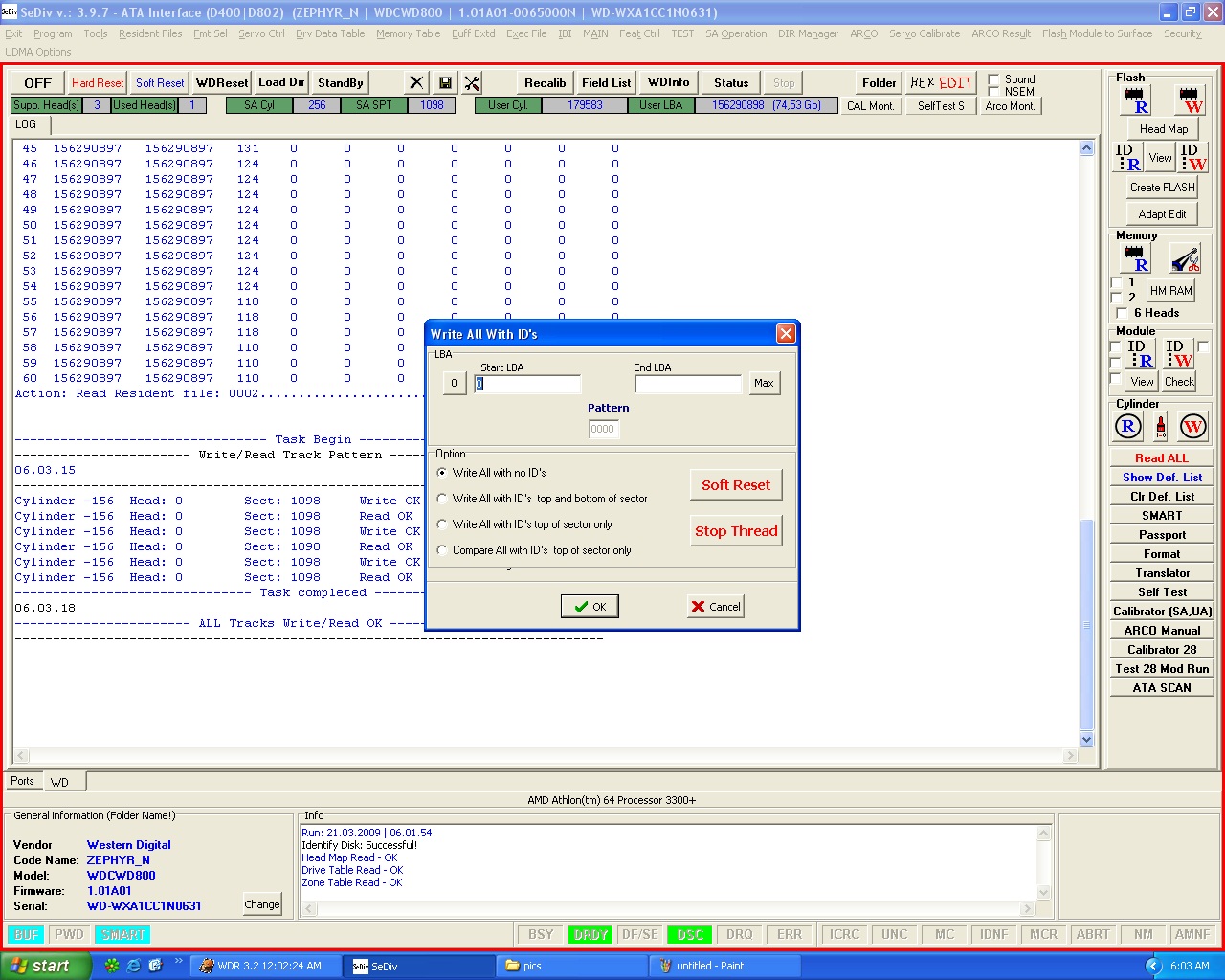Viewport: 1225px width, 980px height.
Task: Select 'Write All with ID's top of sector only'
Action: (442, 524)
